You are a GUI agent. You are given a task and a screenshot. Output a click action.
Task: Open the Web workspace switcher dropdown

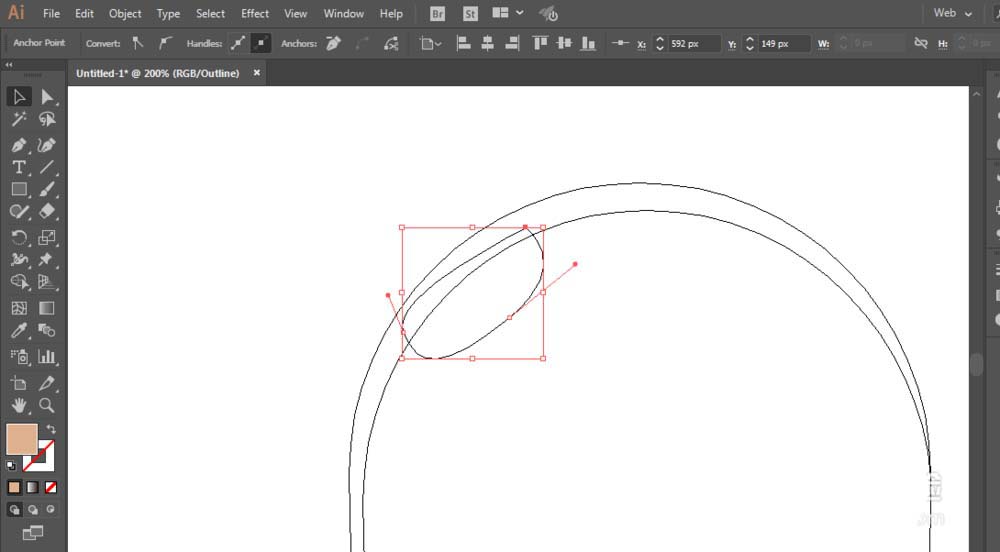pyautogui.click(x=953, y=13)
